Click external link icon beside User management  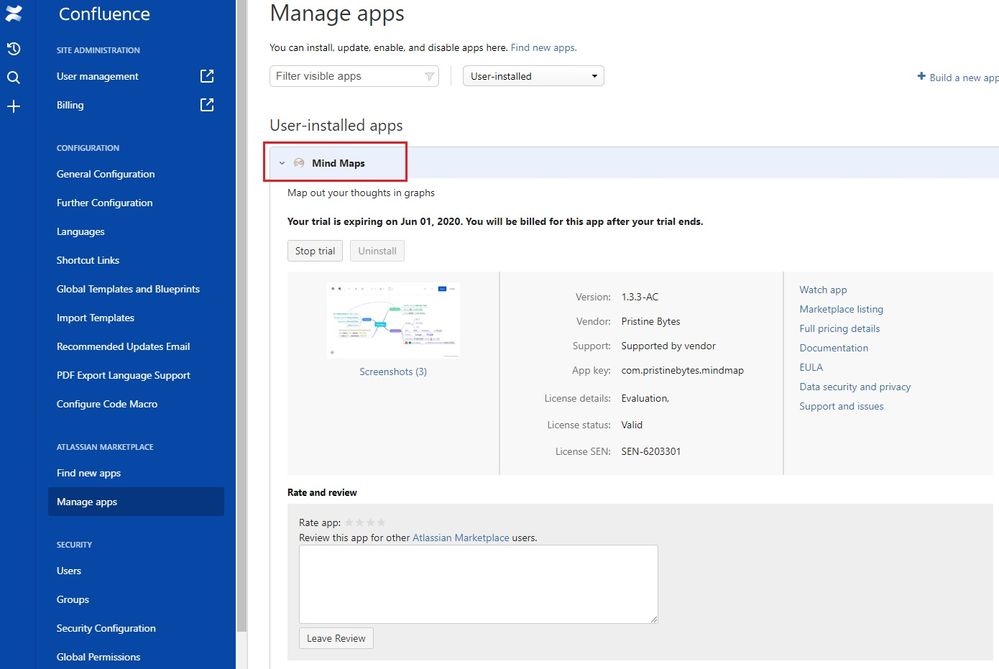207,76
